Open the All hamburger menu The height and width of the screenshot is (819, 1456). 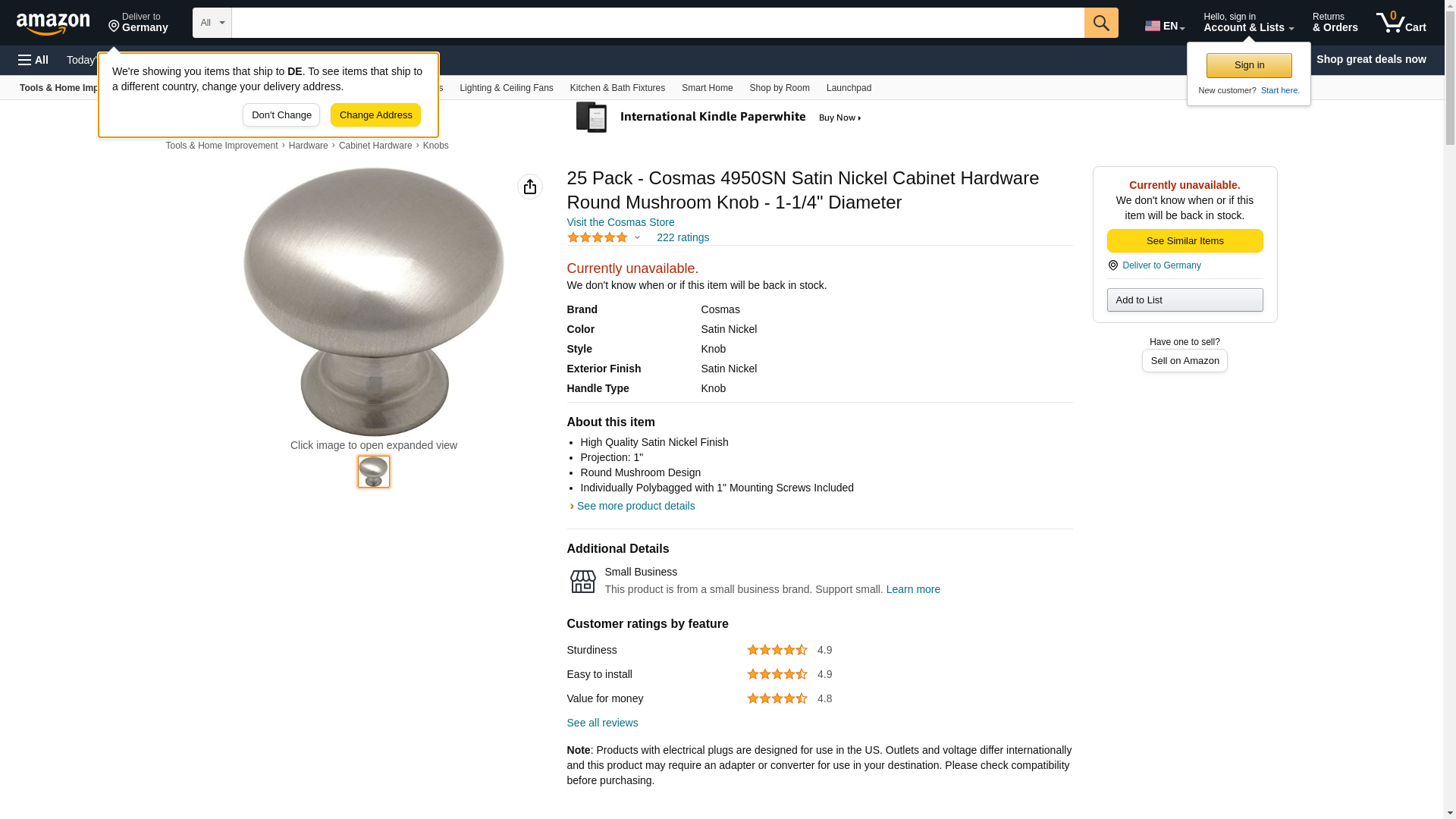(33, 60)
